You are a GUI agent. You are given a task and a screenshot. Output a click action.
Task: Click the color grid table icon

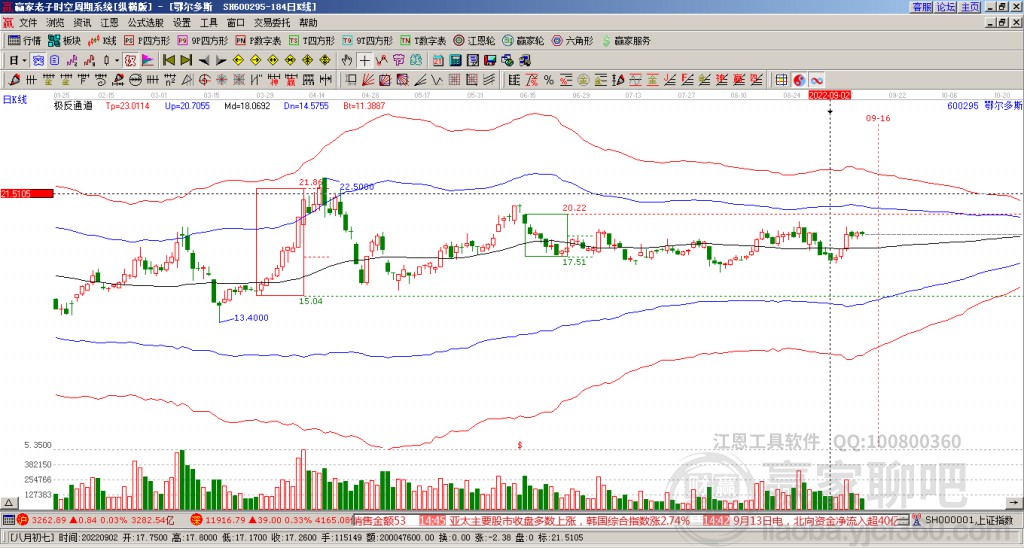pyautogui.click(x=781, y=80)
